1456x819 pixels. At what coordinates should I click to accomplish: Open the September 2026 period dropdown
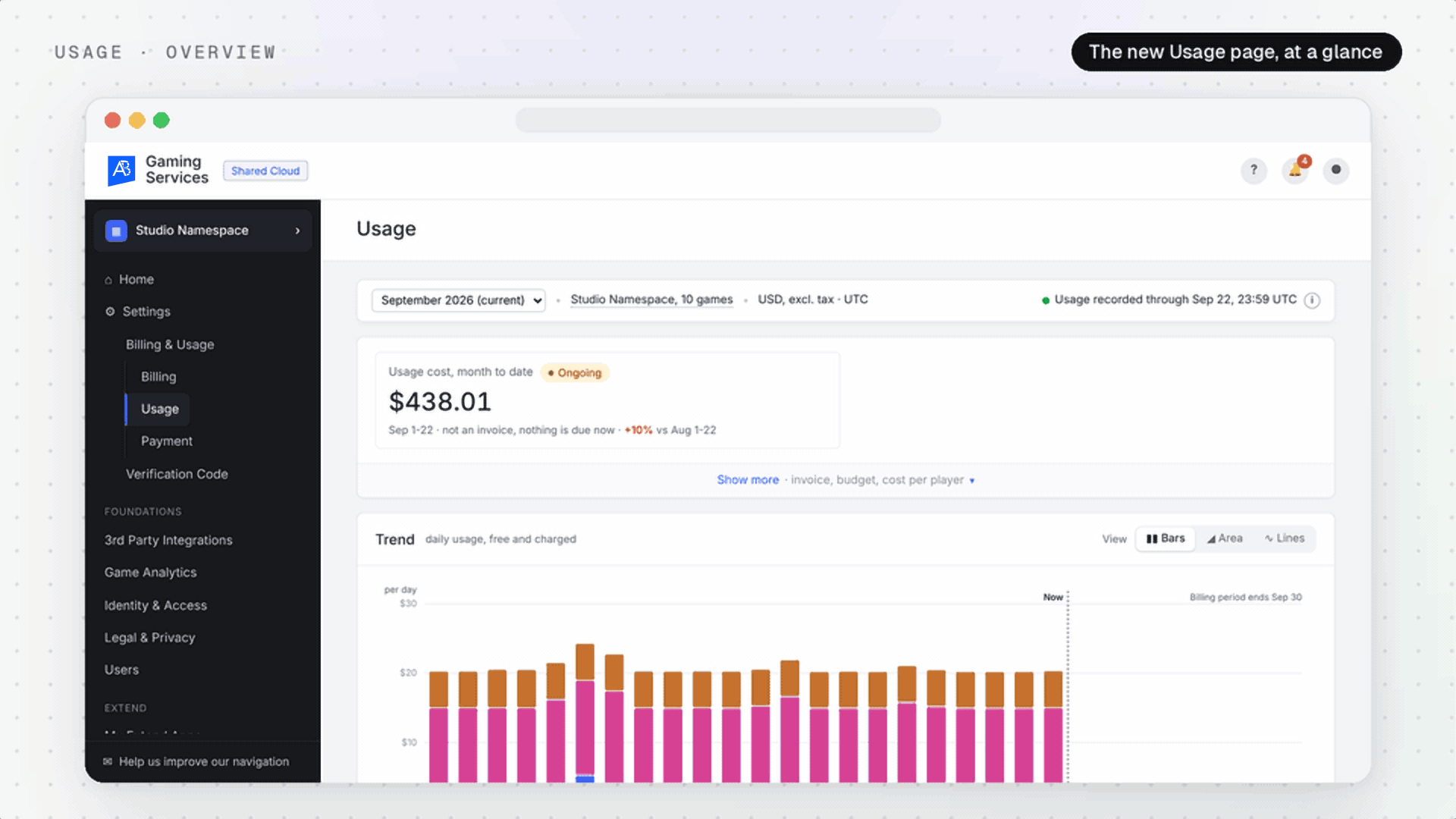tap(459, 300)
